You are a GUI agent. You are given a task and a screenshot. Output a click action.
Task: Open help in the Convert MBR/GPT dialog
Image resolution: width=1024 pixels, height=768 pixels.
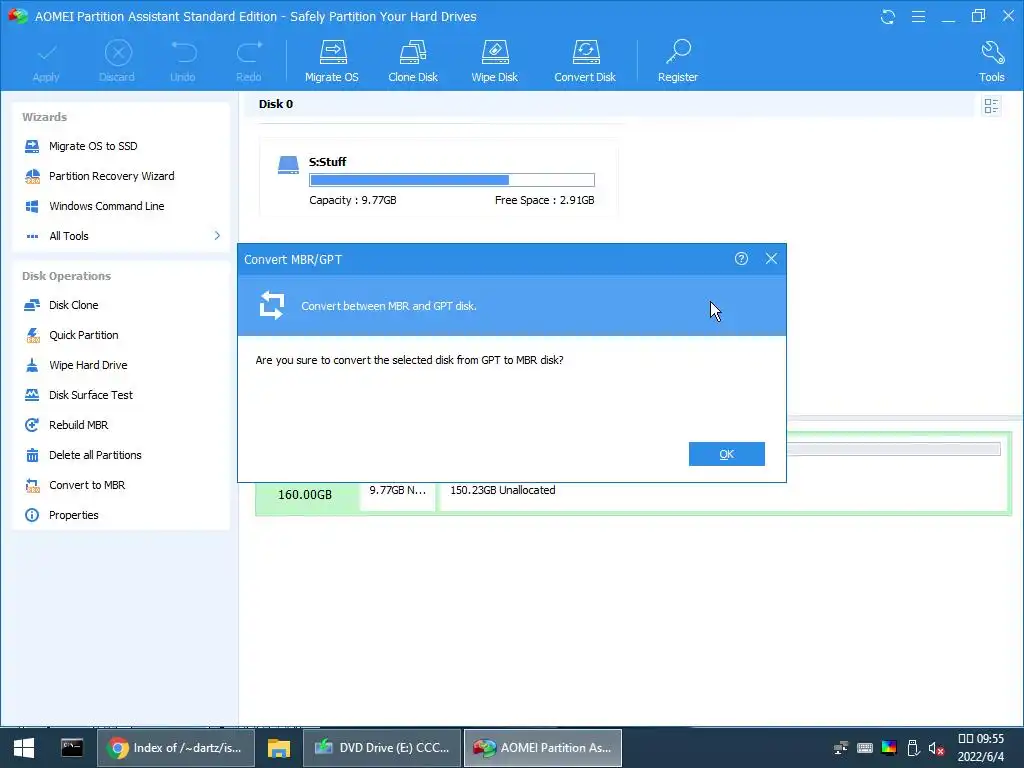(x=741, y=259)
